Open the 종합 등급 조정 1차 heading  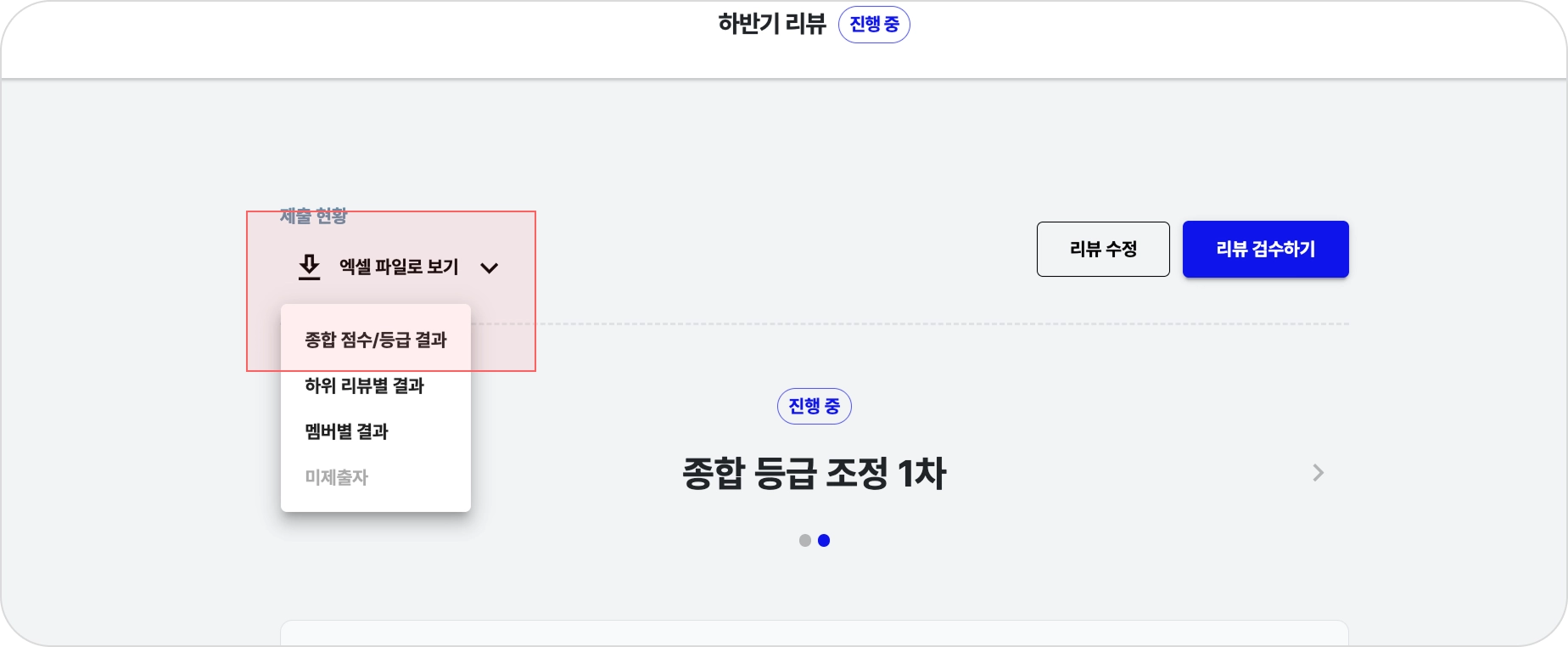(x=815, y=473)
